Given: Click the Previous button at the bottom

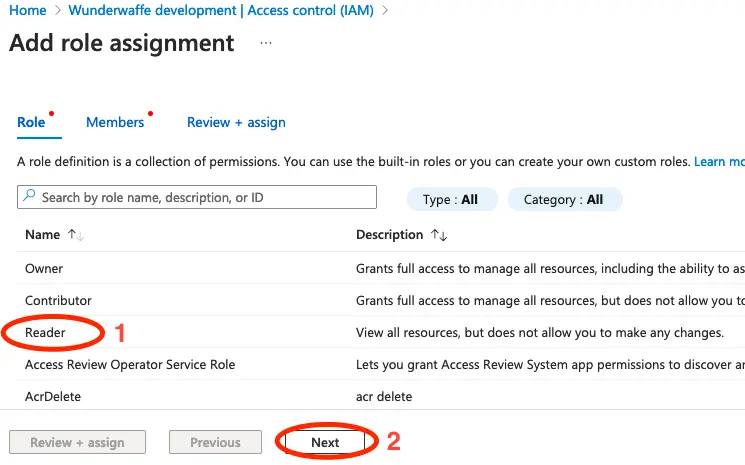Looking at the screenshot, I should point(215,442).
